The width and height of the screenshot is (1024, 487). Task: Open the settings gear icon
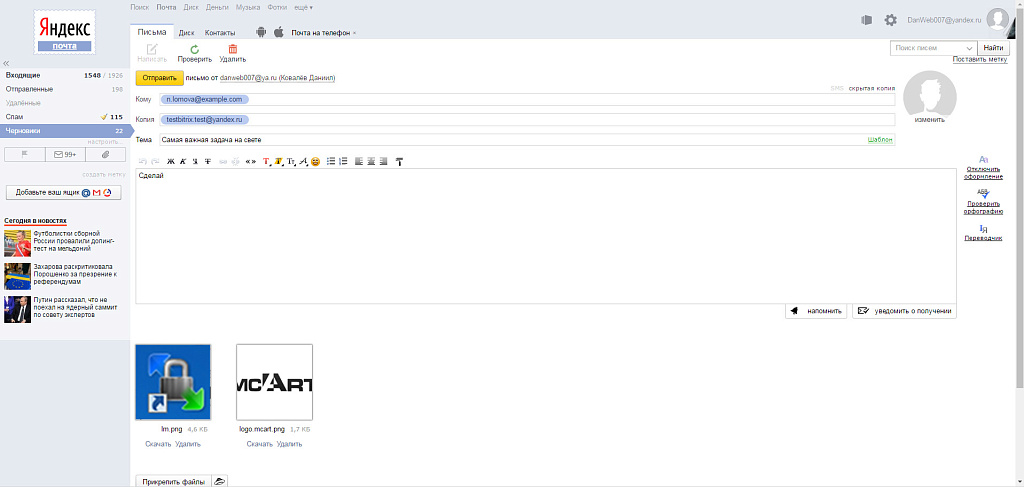891,20
